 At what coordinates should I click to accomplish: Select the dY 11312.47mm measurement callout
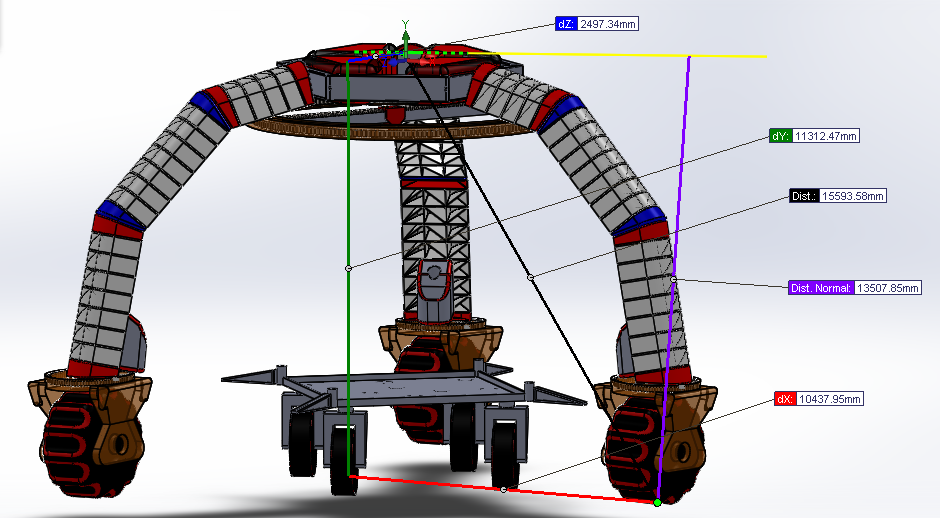coord(814,136)
